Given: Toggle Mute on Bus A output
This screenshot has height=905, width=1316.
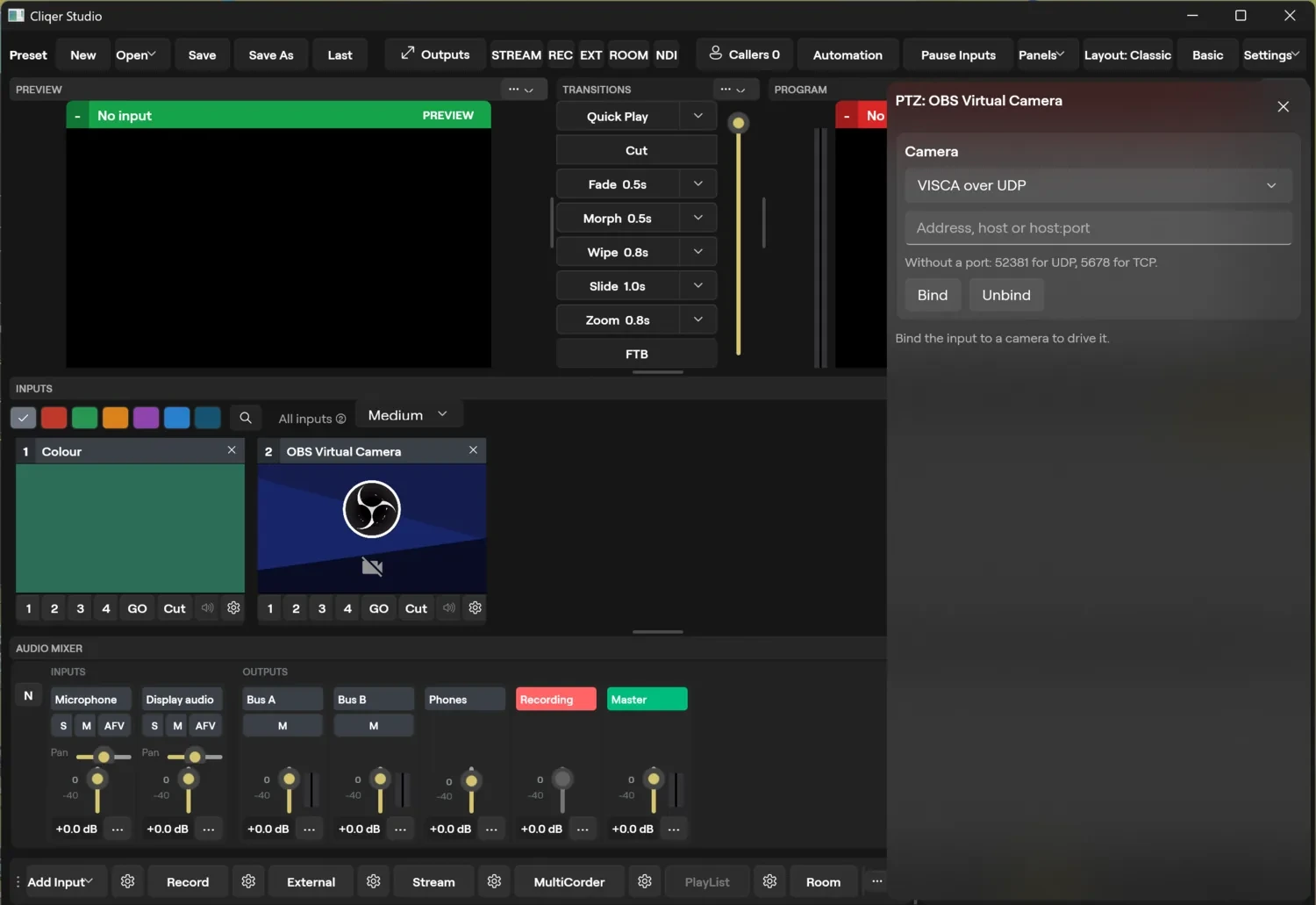Looking at the screenshot, I should click(x=283, y=726).
